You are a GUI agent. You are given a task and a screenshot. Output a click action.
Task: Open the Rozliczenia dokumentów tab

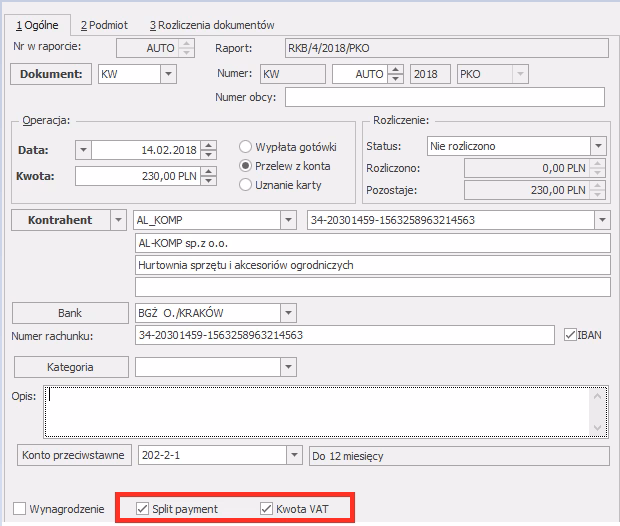[212, 24]
